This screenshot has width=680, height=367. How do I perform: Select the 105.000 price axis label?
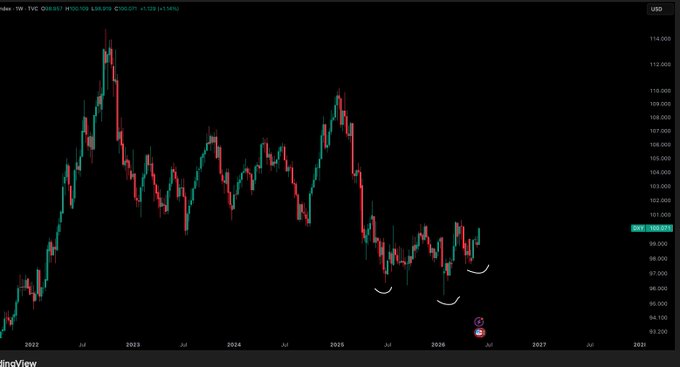click(x=660, y=159)
